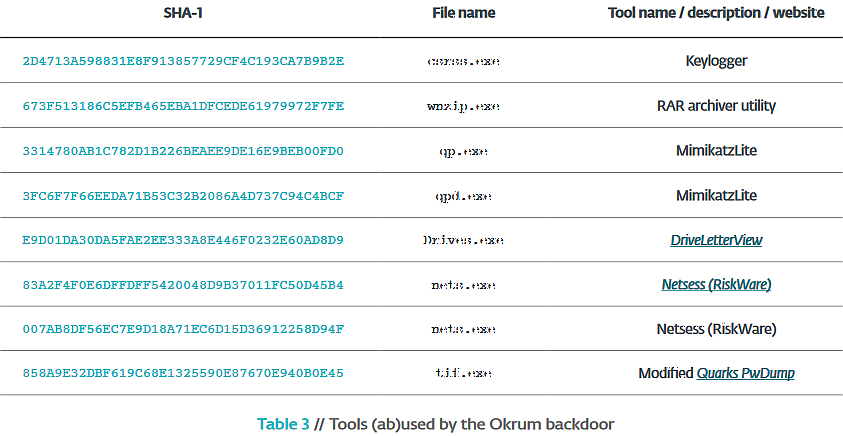Select the hash starting with 3FC6F7F6
Image resolution: width=843 pixels, height=436 pixels.
pos(183,196)
